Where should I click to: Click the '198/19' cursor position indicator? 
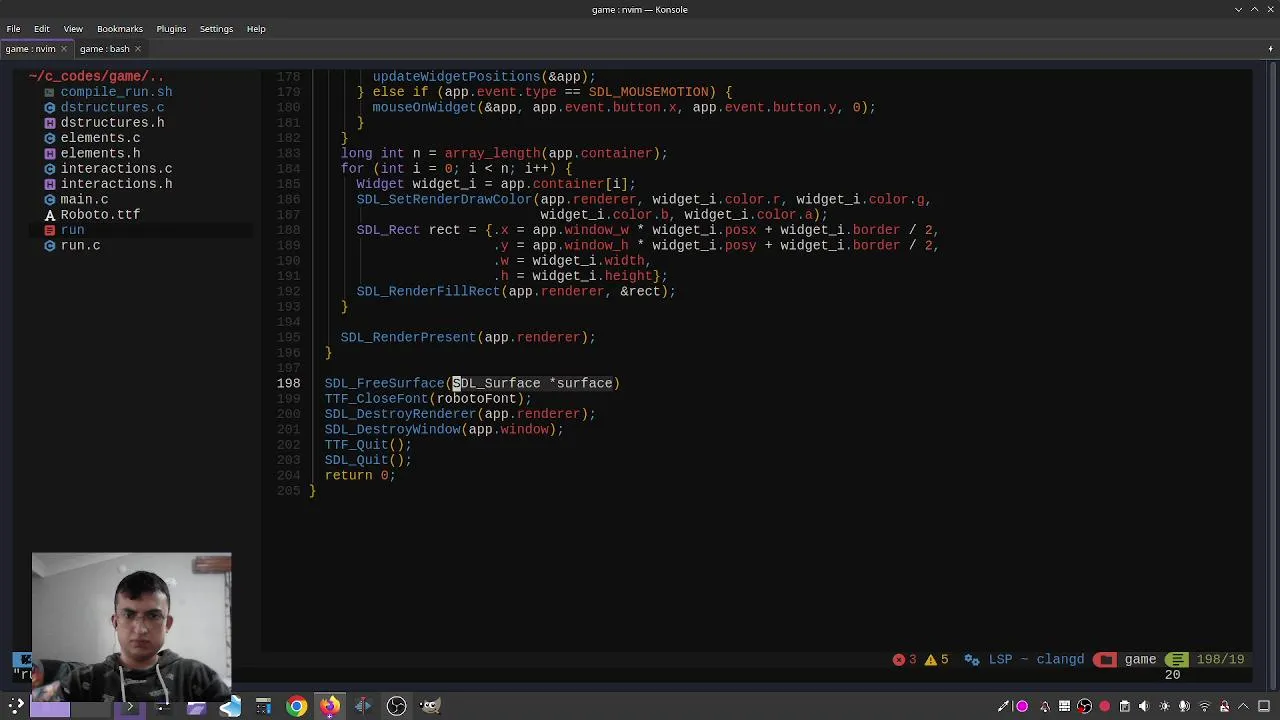(1220, 659)
